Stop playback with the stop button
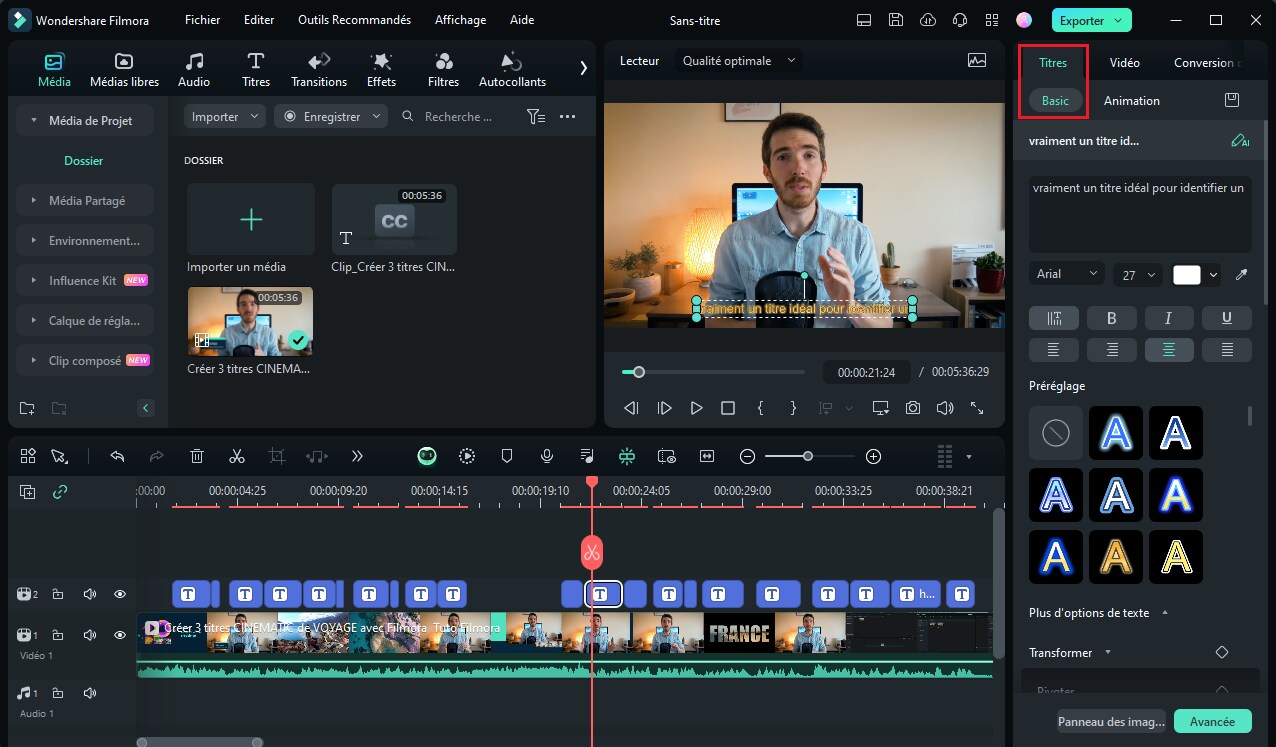Screen dimensions: 1276x747 coord(728,408)
